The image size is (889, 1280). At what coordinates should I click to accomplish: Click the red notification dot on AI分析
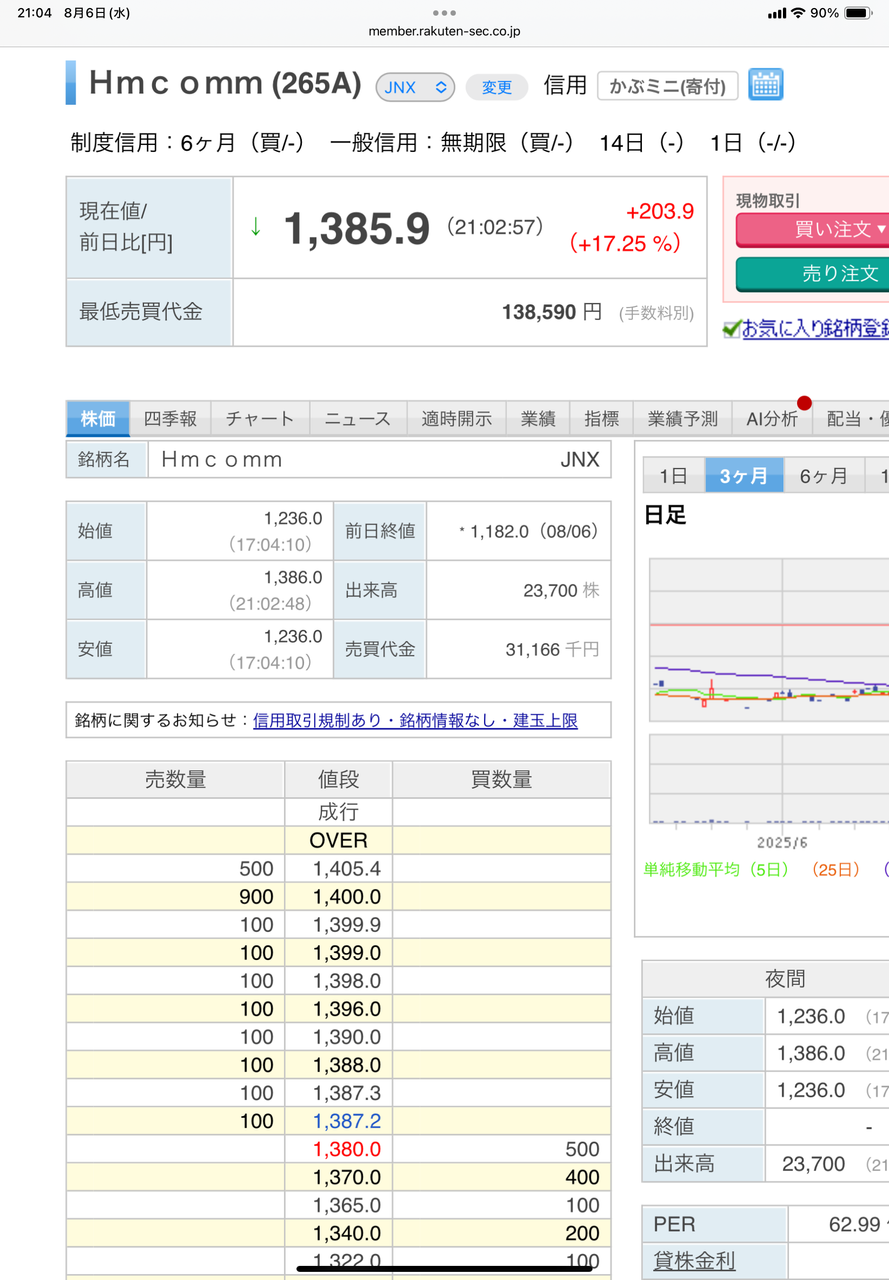[x=804, y=403]
